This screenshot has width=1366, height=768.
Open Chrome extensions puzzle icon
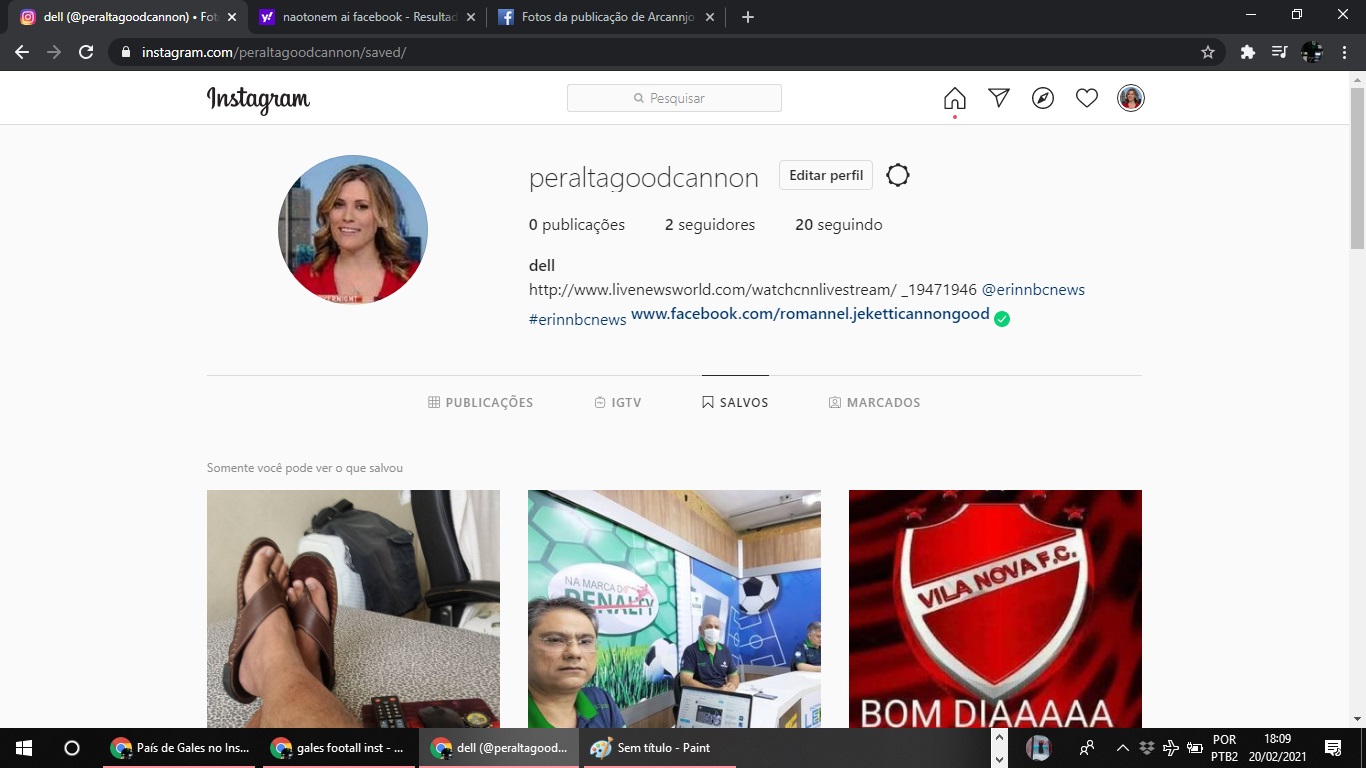(x=1248, y=52)
